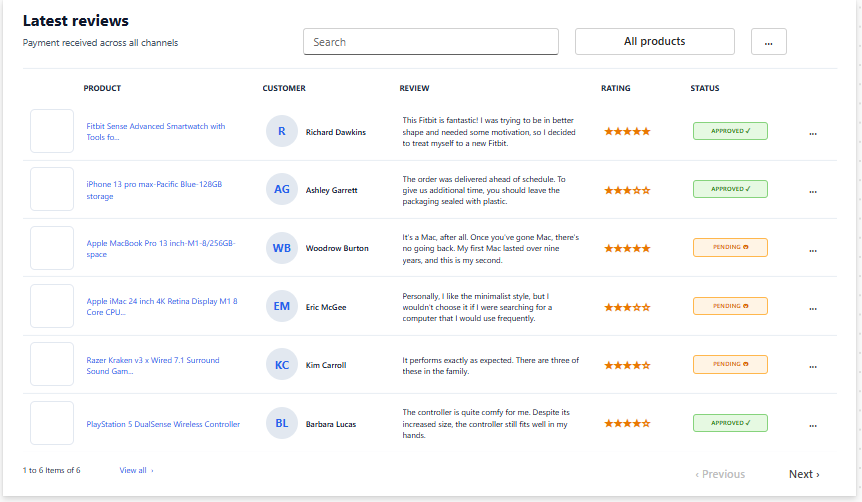Open PlayStation 5 DualSense Wireless Controller link
This screenshot has height=502, width=862.
[x=163, y=424]
